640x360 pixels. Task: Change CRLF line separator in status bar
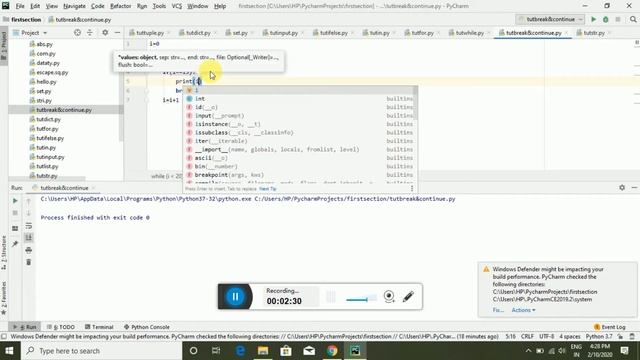527,337
